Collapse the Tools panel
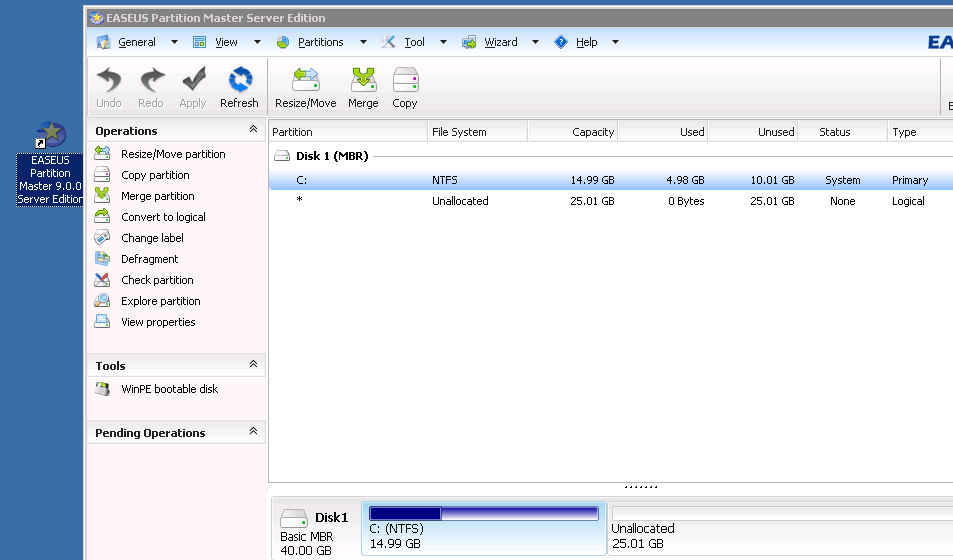 [253, 365]
